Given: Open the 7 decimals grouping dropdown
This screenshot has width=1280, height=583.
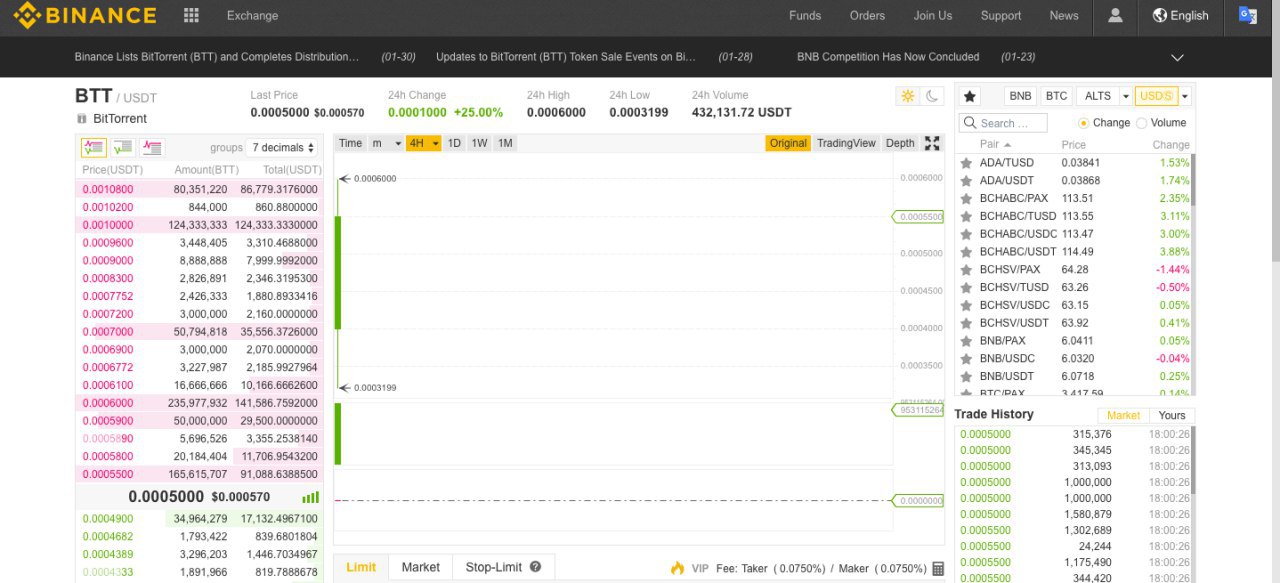Looking at the screenshot, I should point(283,147).
